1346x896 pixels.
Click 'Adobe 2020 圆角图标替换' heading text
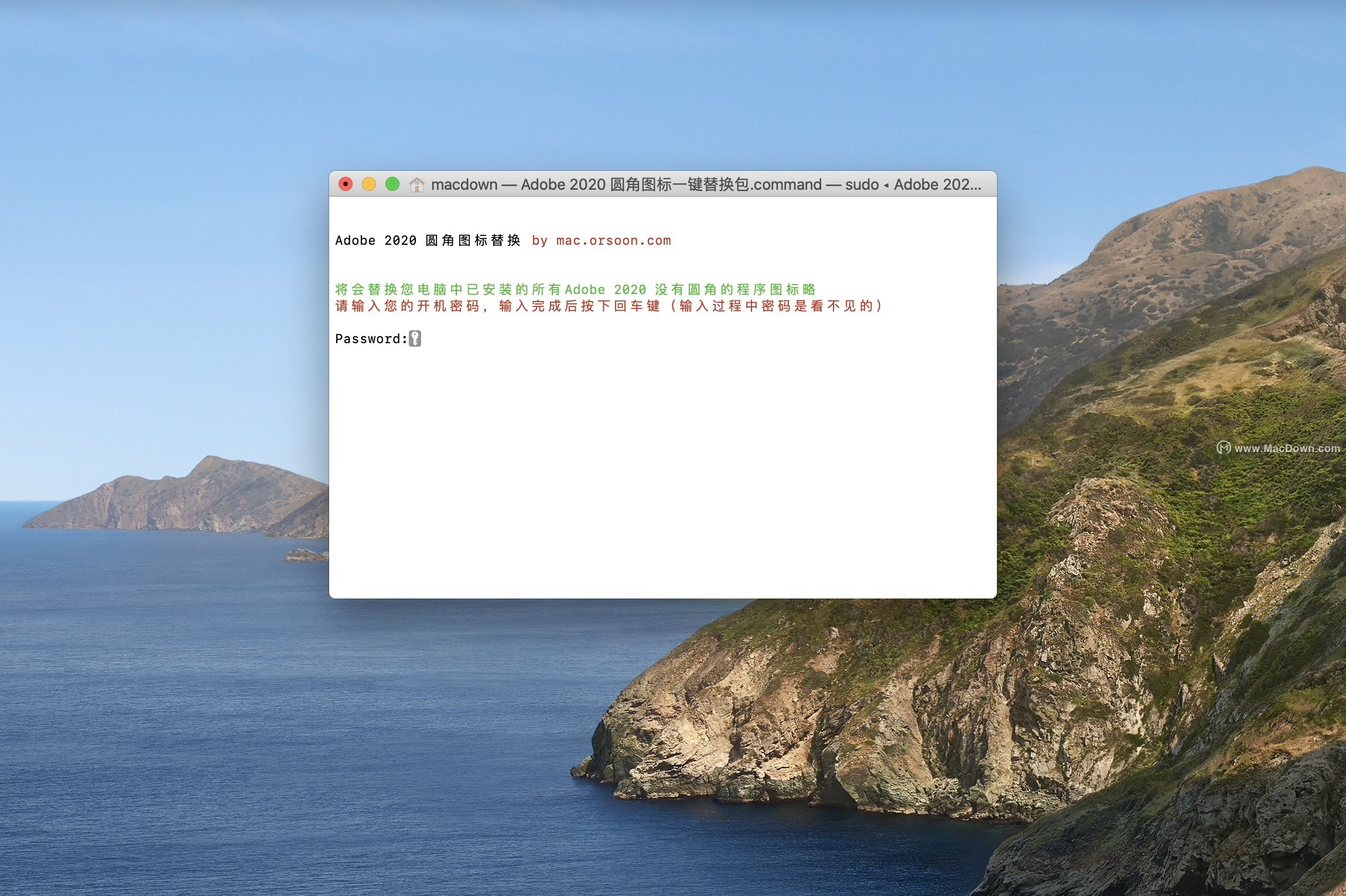click(428, 241)
